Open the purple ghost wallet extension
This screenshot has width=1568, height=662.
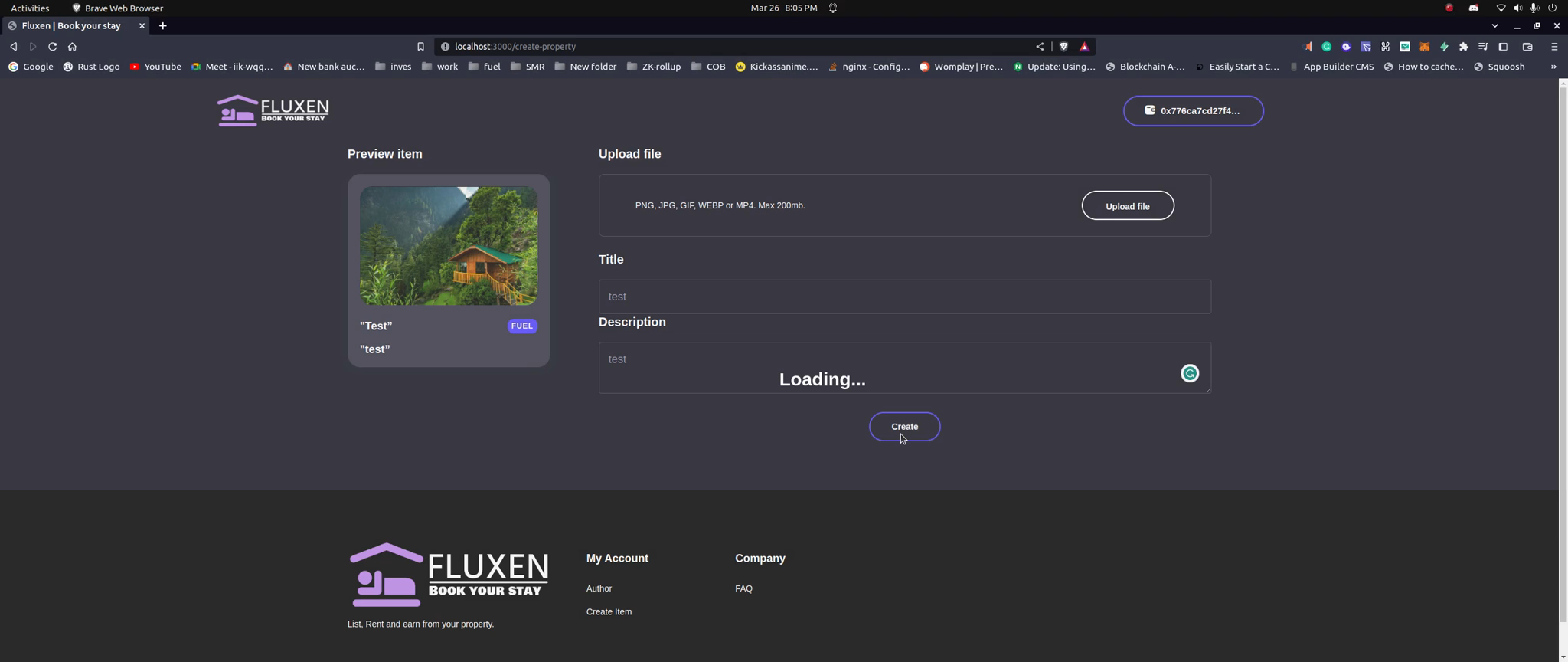(1346, 47)
